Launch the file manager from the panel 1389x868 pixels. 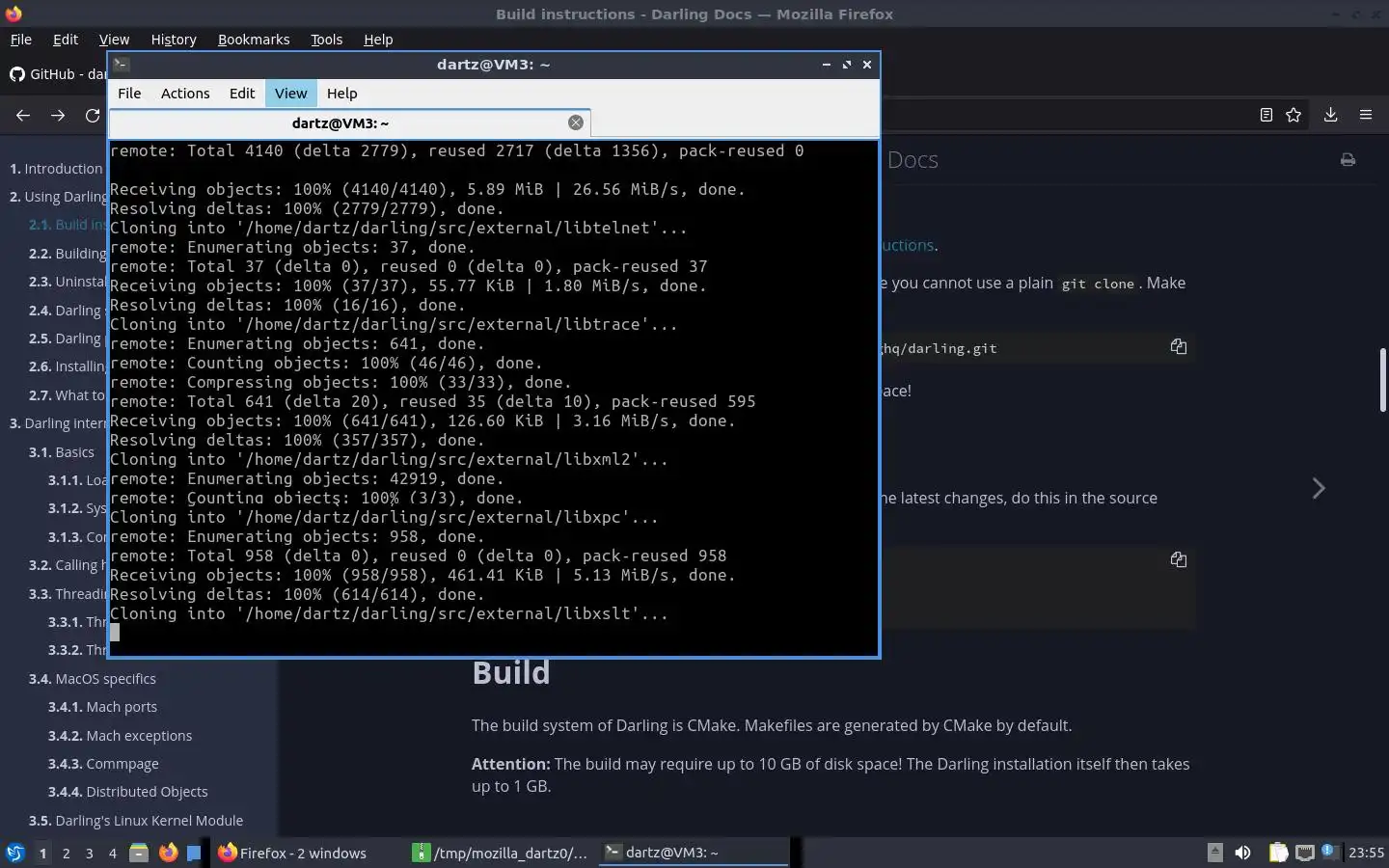(x=139, y=853)
